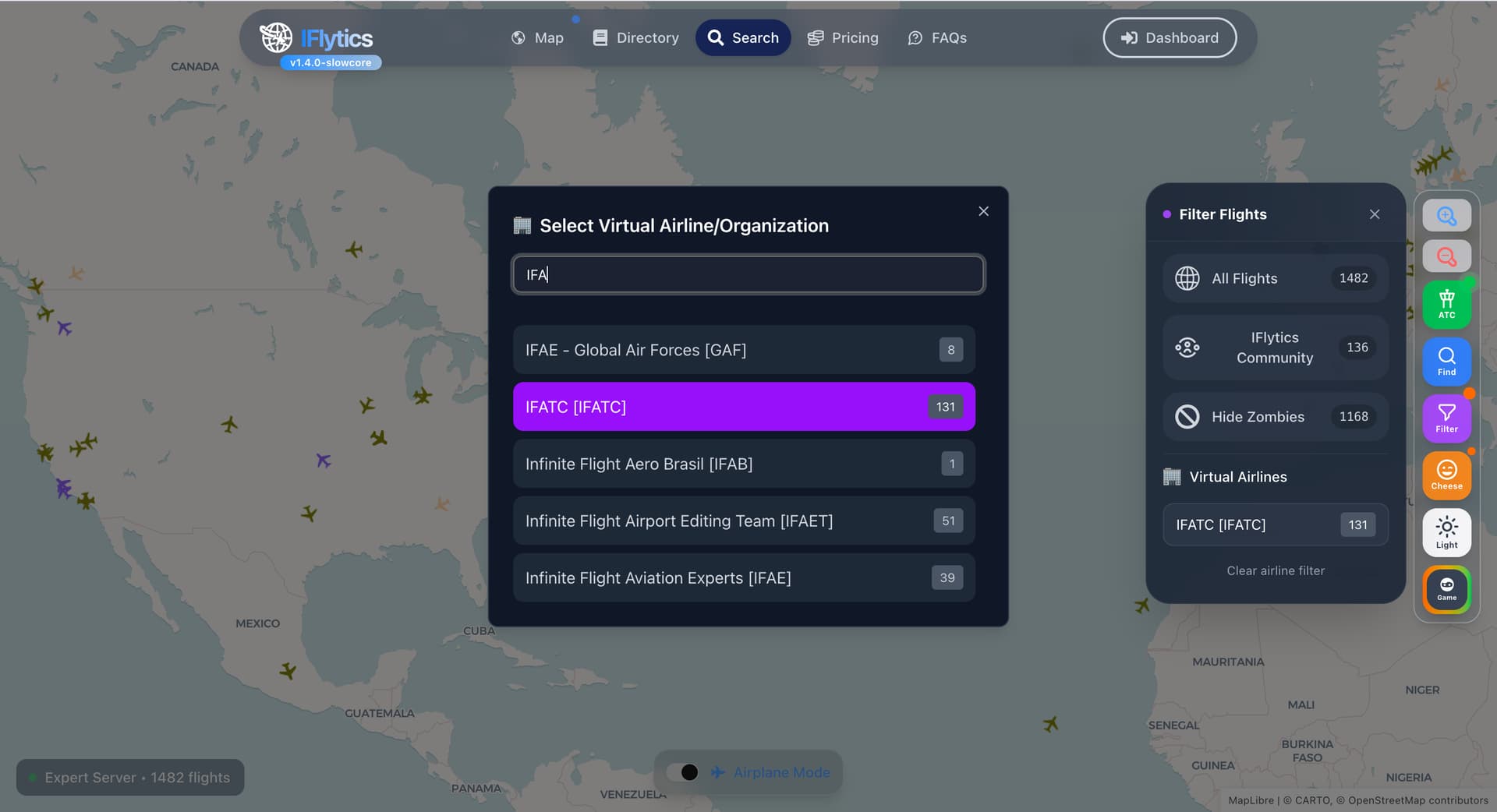Filter by IFlytics Community flights
Screen dimensions: 1497x812
1276,348
